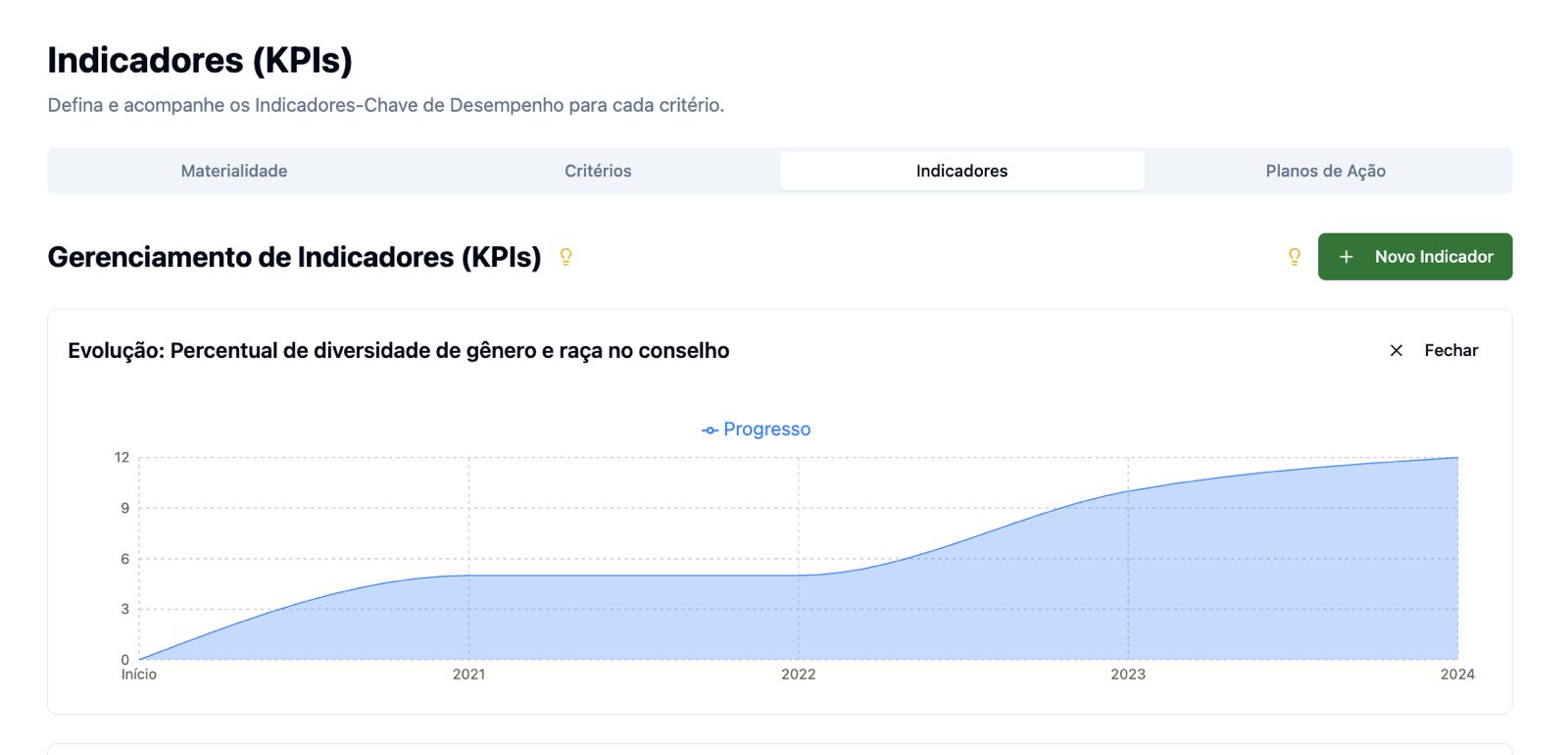Click the lightbulb icon left of Novo Indicador
The height and width of the screenshot is (755, 1568).
(x=1295, y=257)
